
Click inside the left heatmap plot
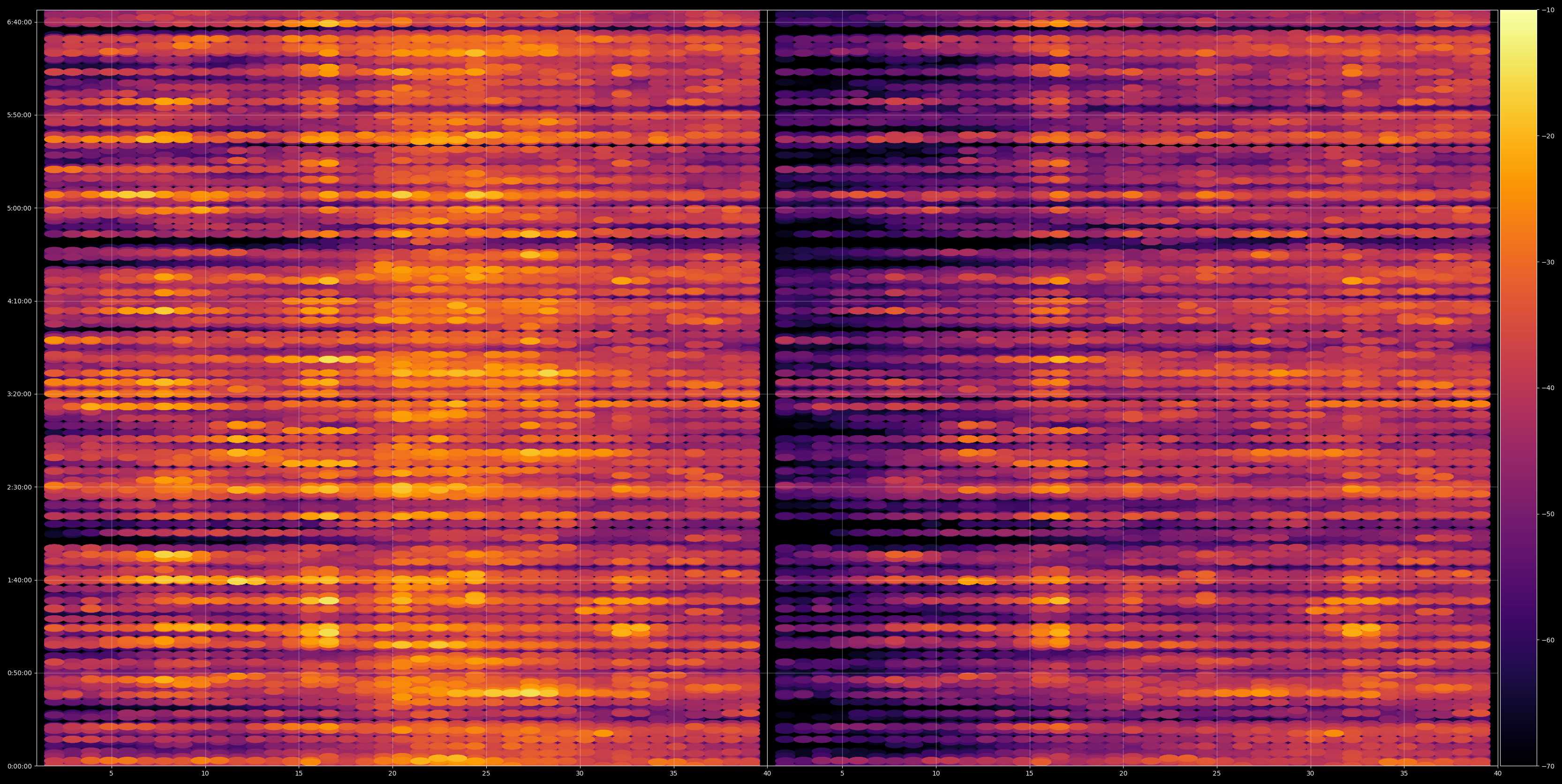402,388
